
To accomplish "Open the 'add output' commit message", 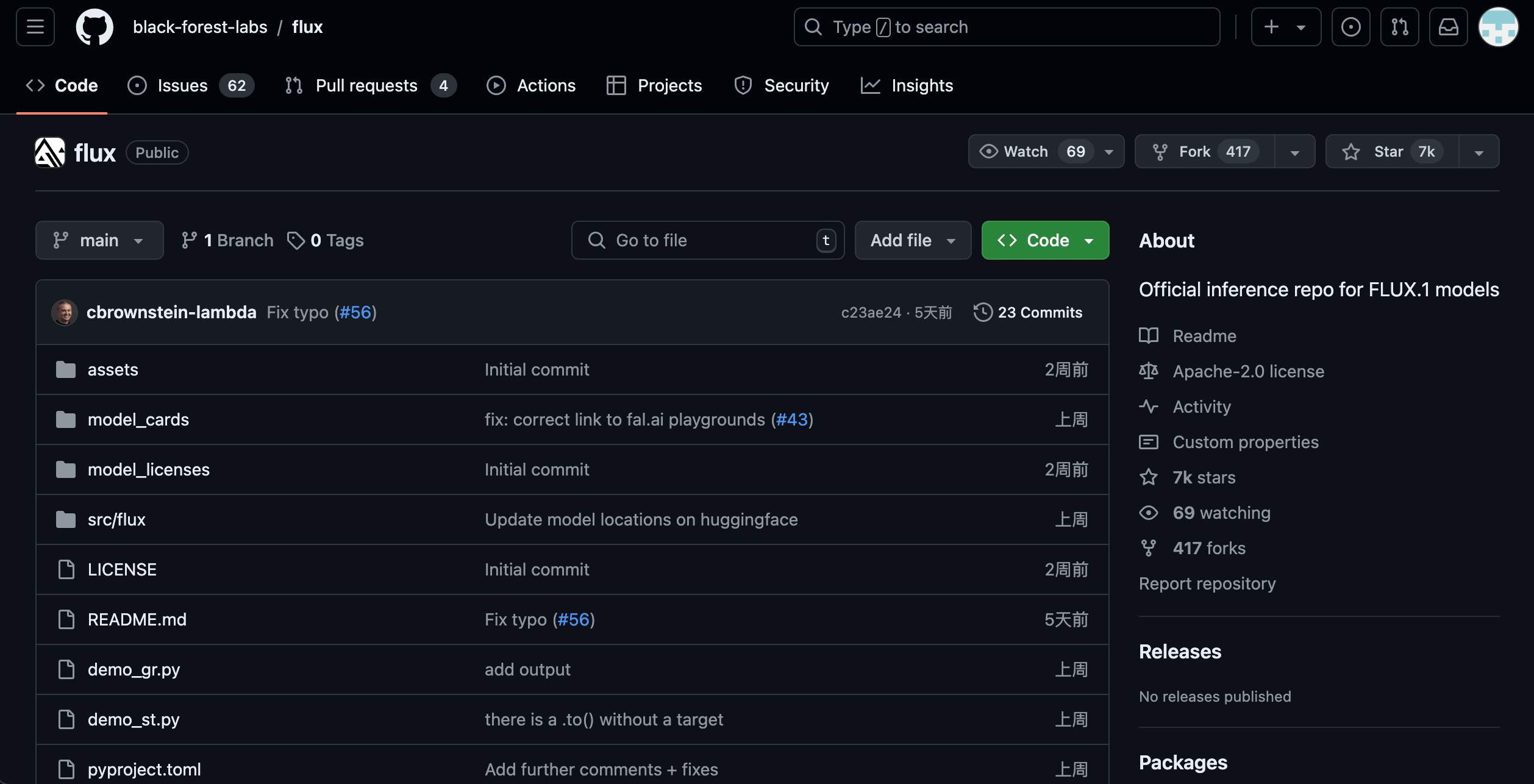I will [x=528, y=669].
